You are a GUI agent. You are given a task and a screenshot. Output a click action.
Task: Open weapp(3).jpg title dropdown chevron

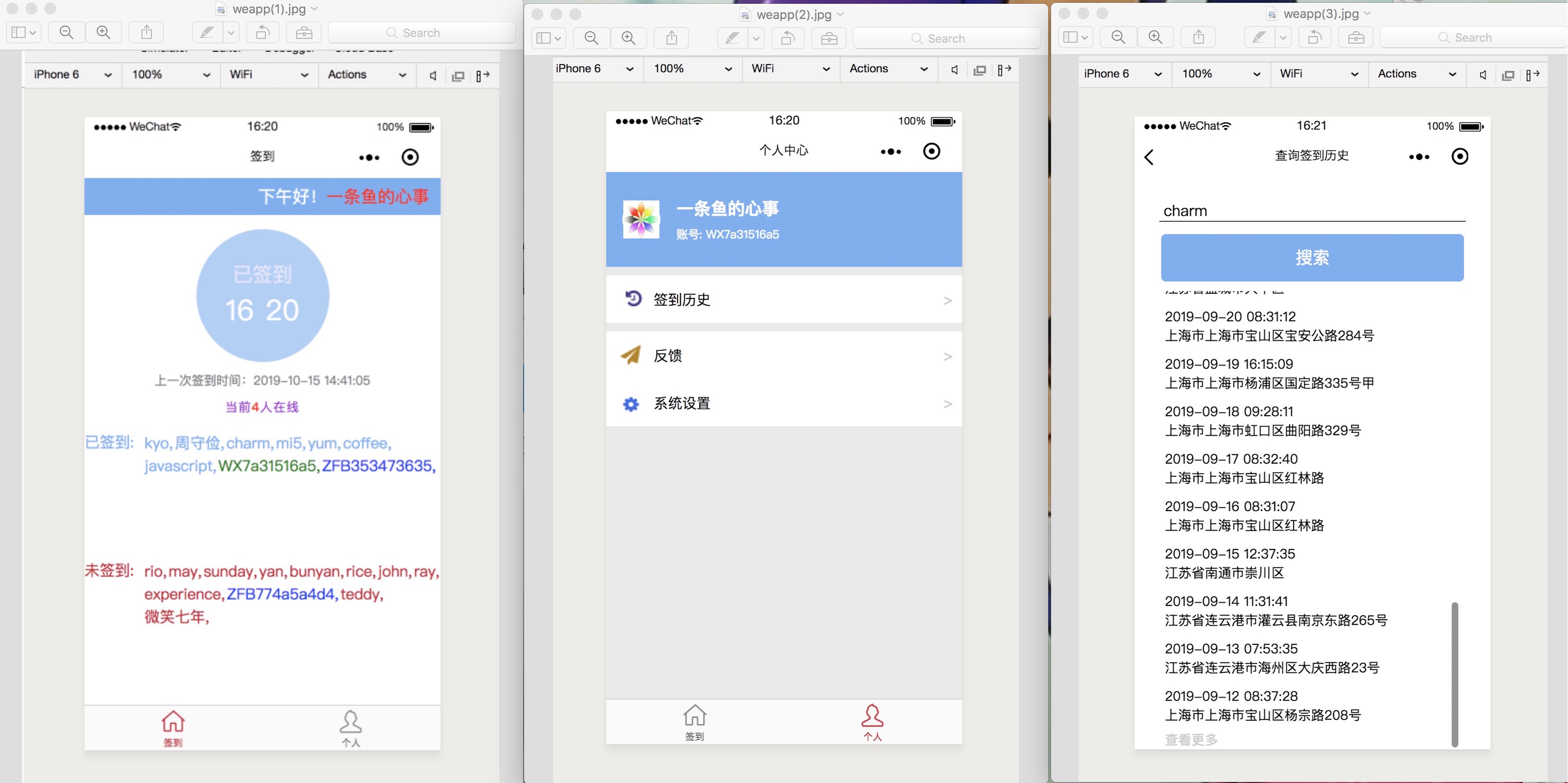click(1368, 13)
